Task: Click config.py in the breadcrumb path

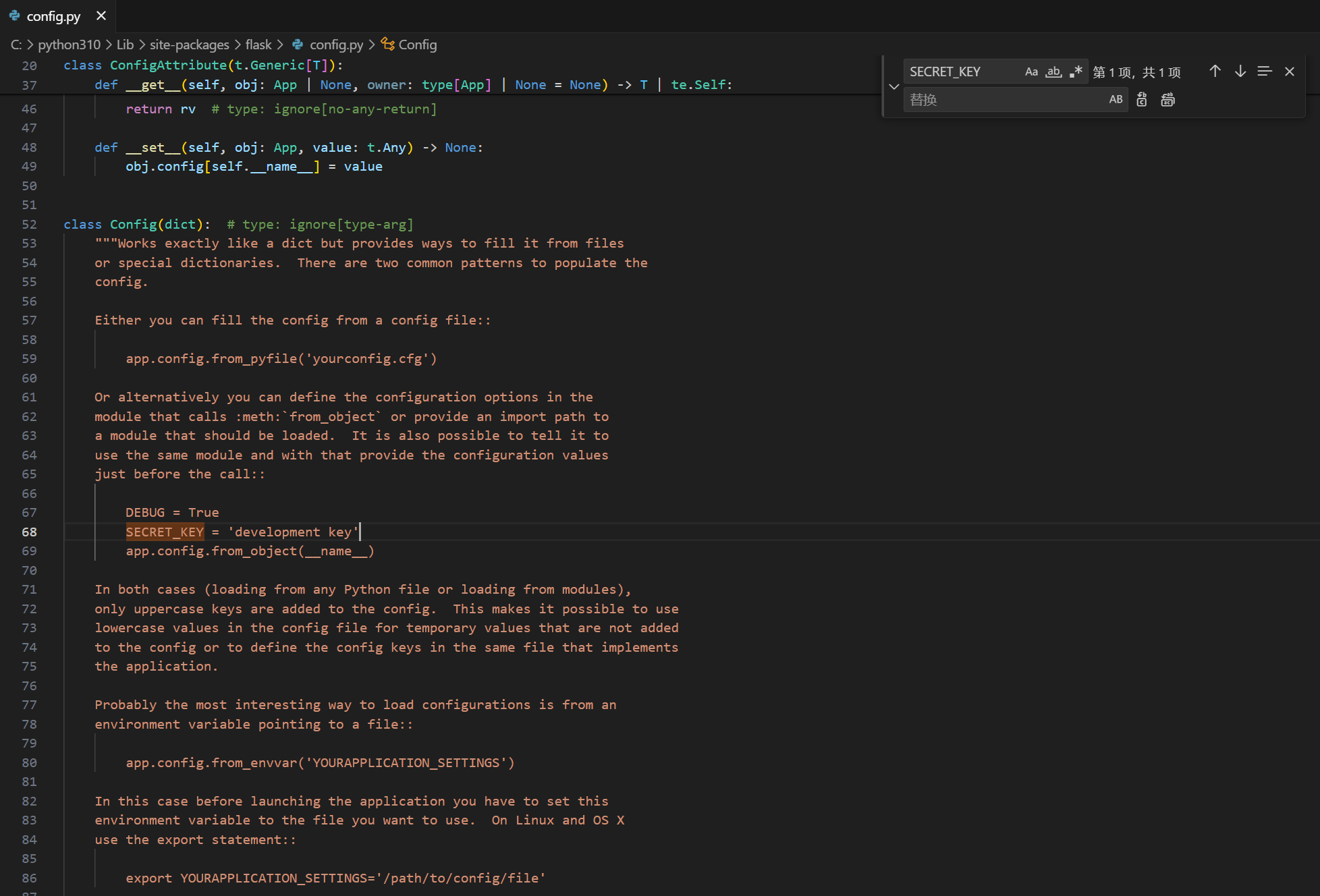Action: [x=335, y=45]
